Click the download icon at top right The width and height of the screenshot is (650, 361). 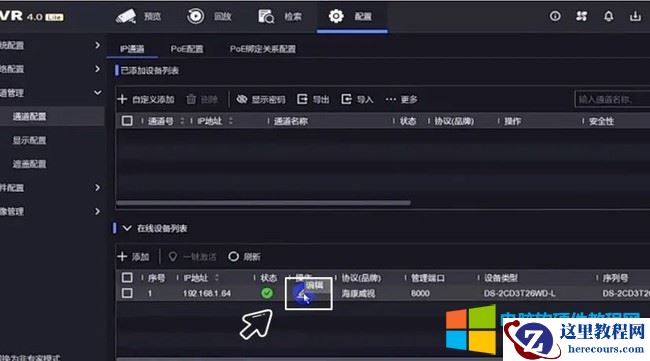click(x=635, y=16)
